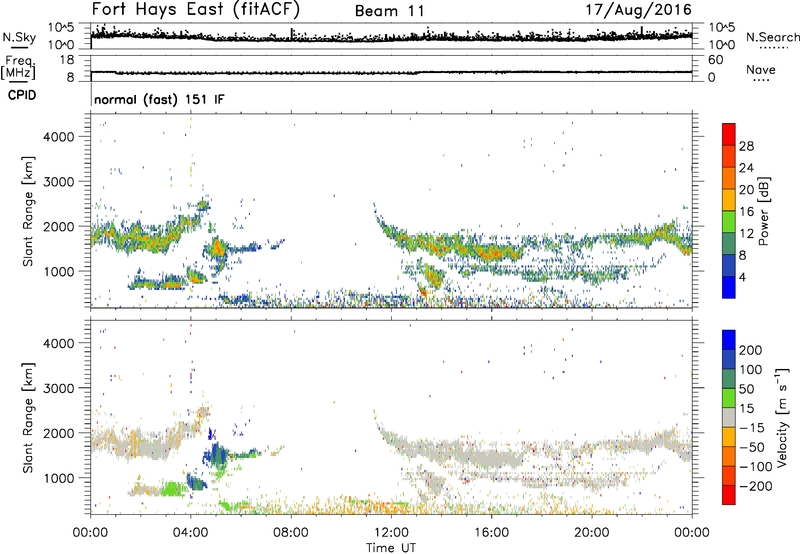The height and width of the screenshot is (554, 800).
Task: Click the '60' Nave axis tick label
Action: (715, 60)
